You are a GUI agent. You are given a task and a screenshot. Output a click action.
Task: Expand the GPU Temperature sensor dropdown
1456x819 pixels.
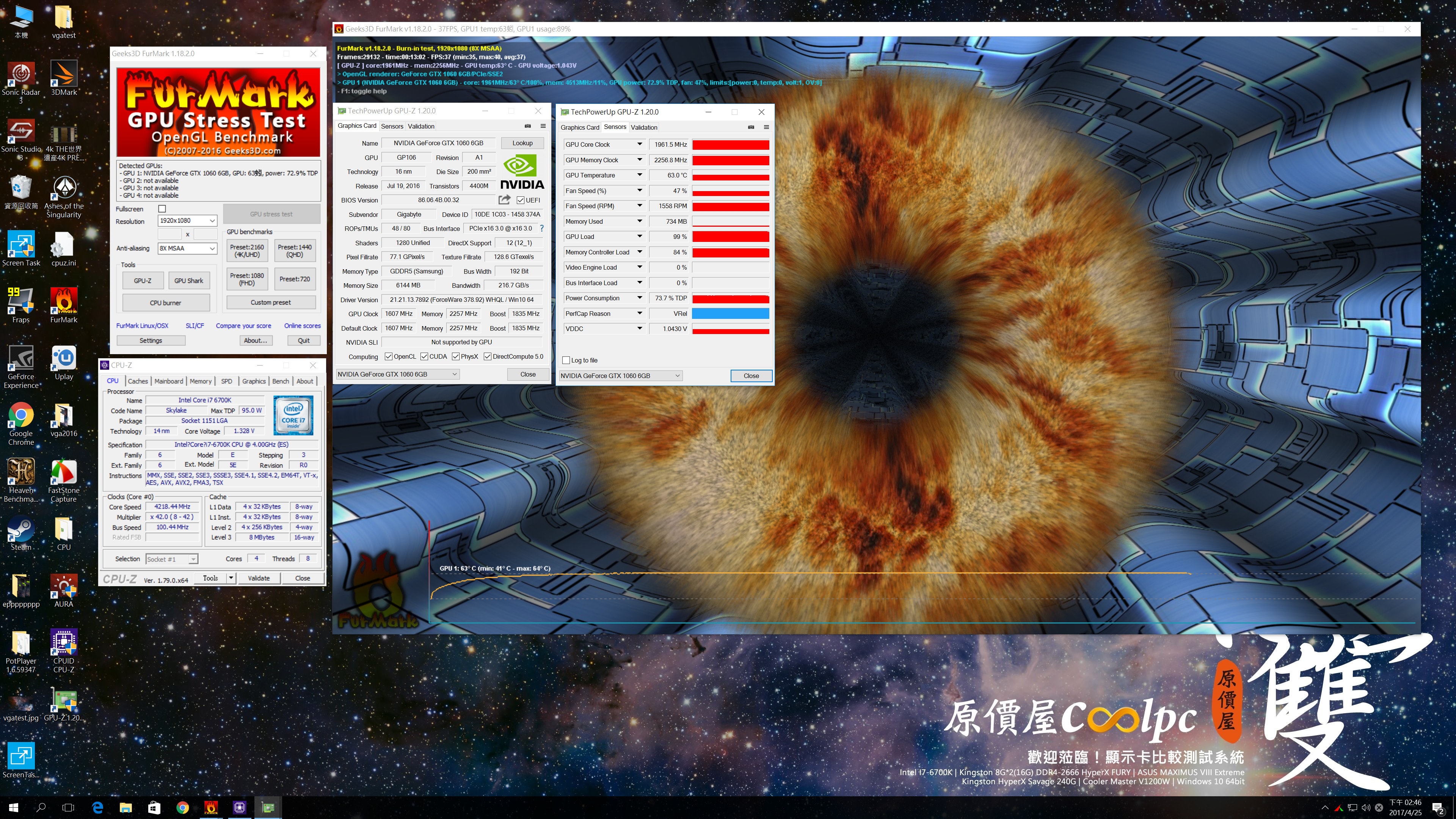[639, 175]
